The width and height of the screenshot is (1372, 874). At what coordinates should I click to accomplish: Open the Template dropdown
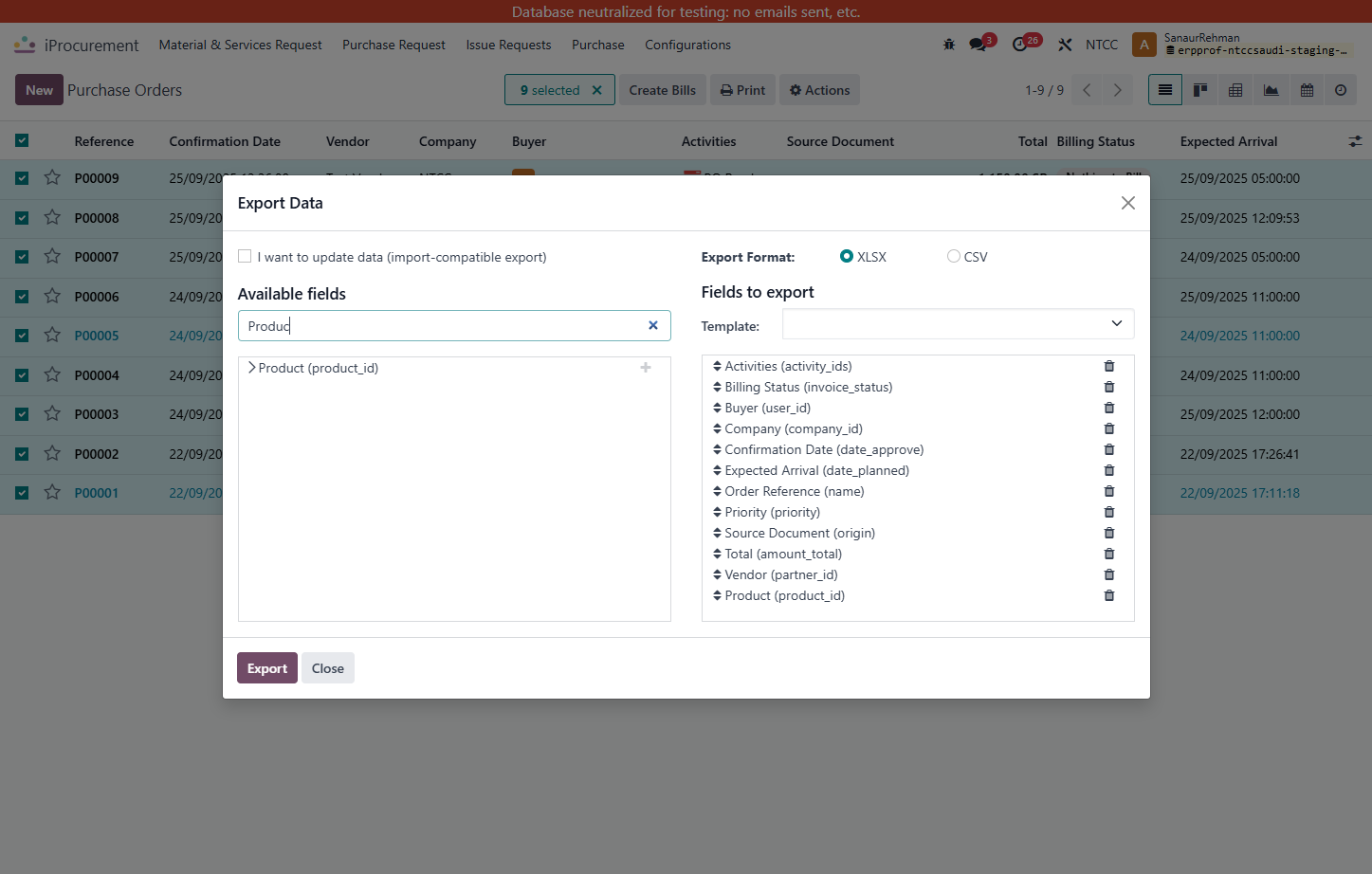(x=958, y=324)
